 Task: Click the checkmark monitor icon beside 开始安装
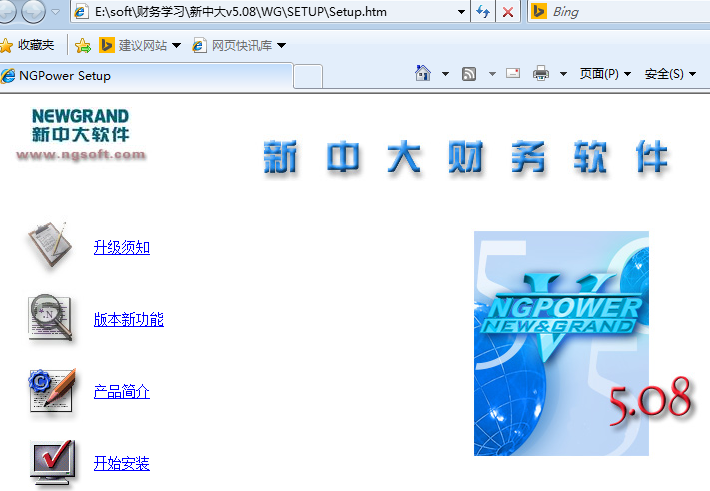[x=53, y=463]
